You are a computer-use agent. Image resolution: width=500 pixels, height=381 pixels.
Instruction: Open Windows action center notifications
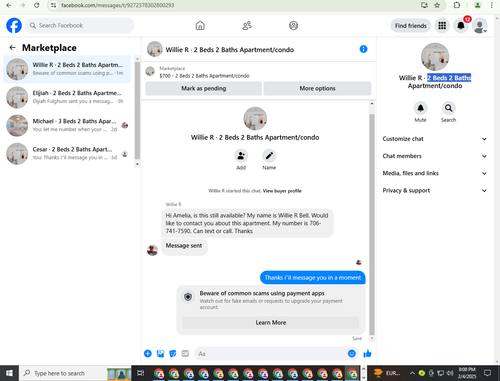pyautogui.click(x=487, y=373)
